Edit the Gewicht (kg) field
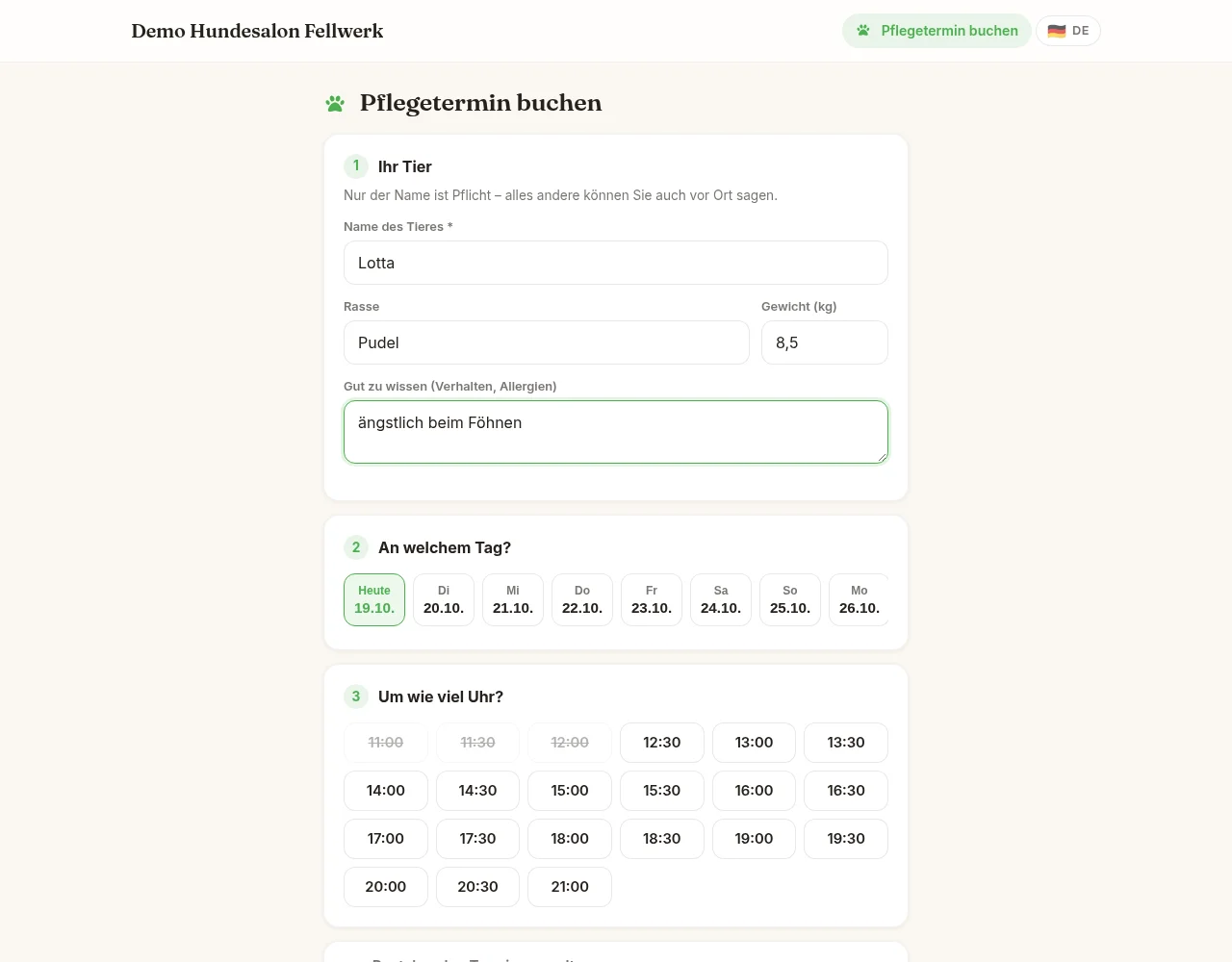Image resolution: width=1232 pixels, height=962 pixels. tap(825, 342)
